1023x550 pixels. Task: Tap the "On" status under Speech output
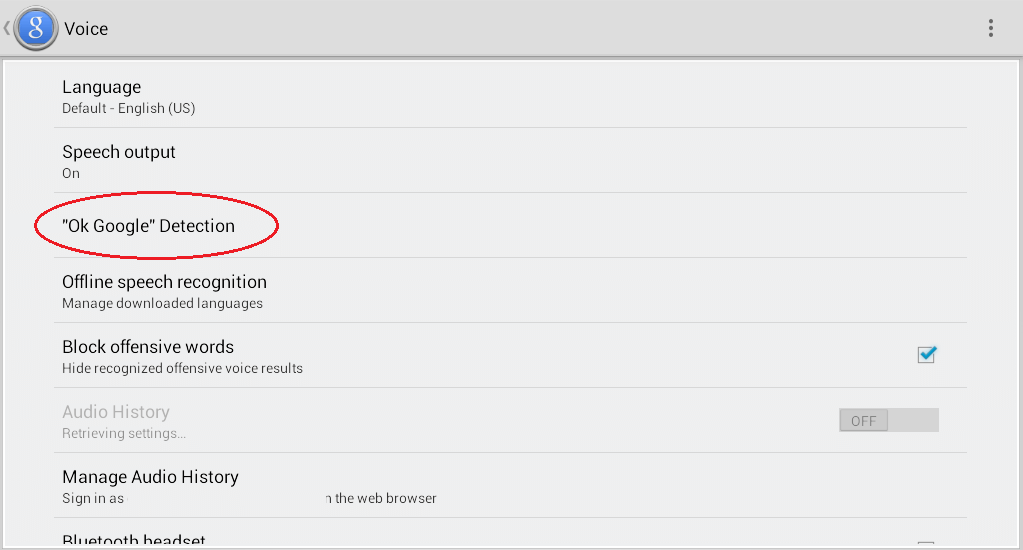pos(71,173)
